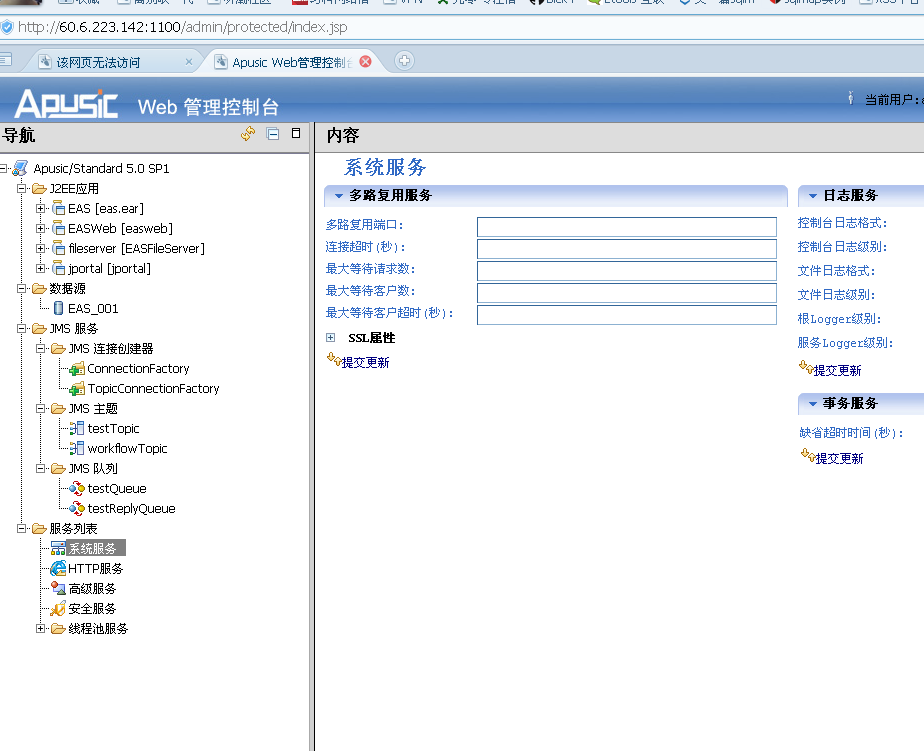This screenshot has height=751, width=924.
Task: Collapse the JMS 队列 node
Action: pos(40,469)
